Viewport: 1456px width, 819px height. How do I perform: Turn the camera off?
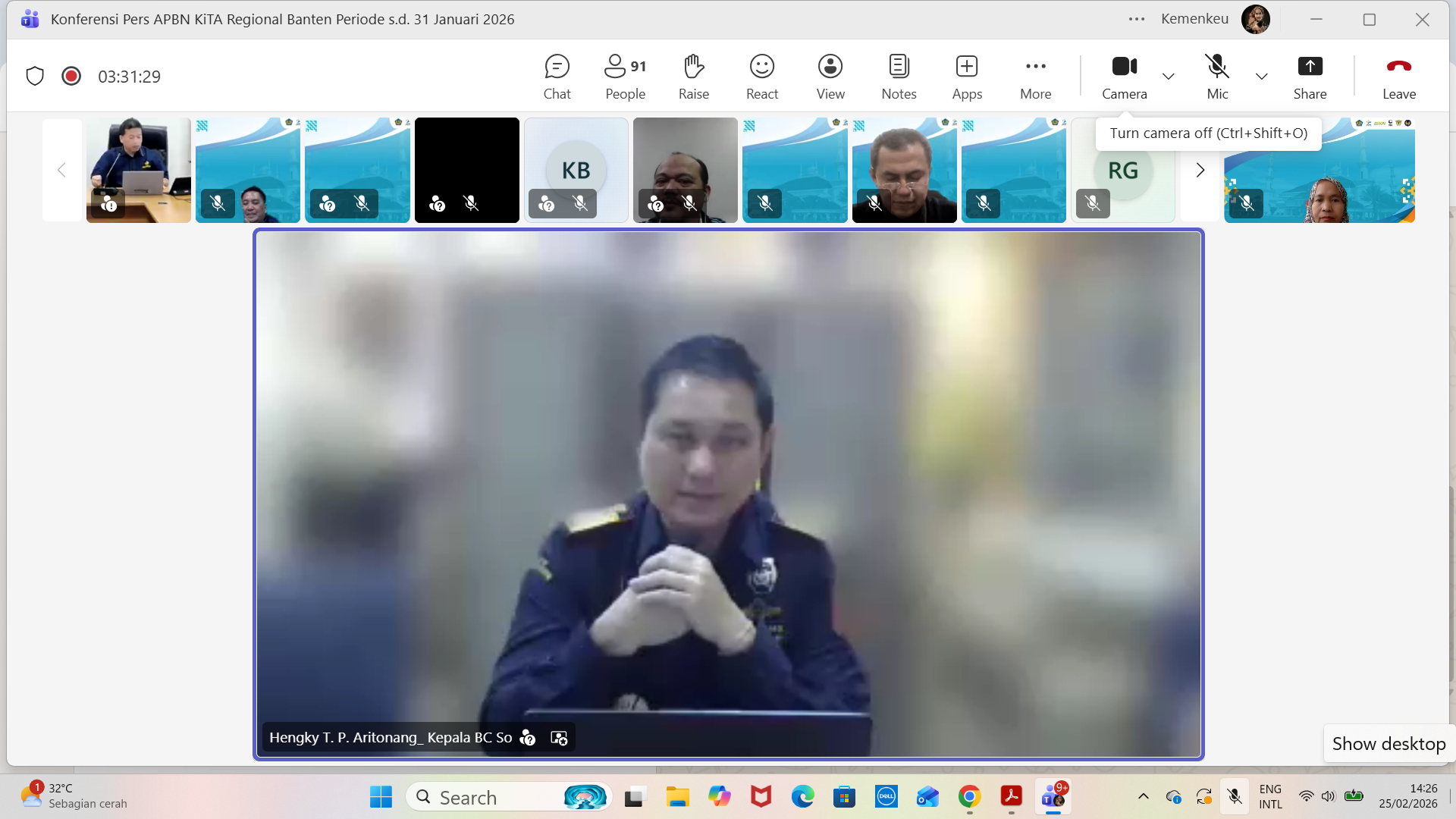1124,76
